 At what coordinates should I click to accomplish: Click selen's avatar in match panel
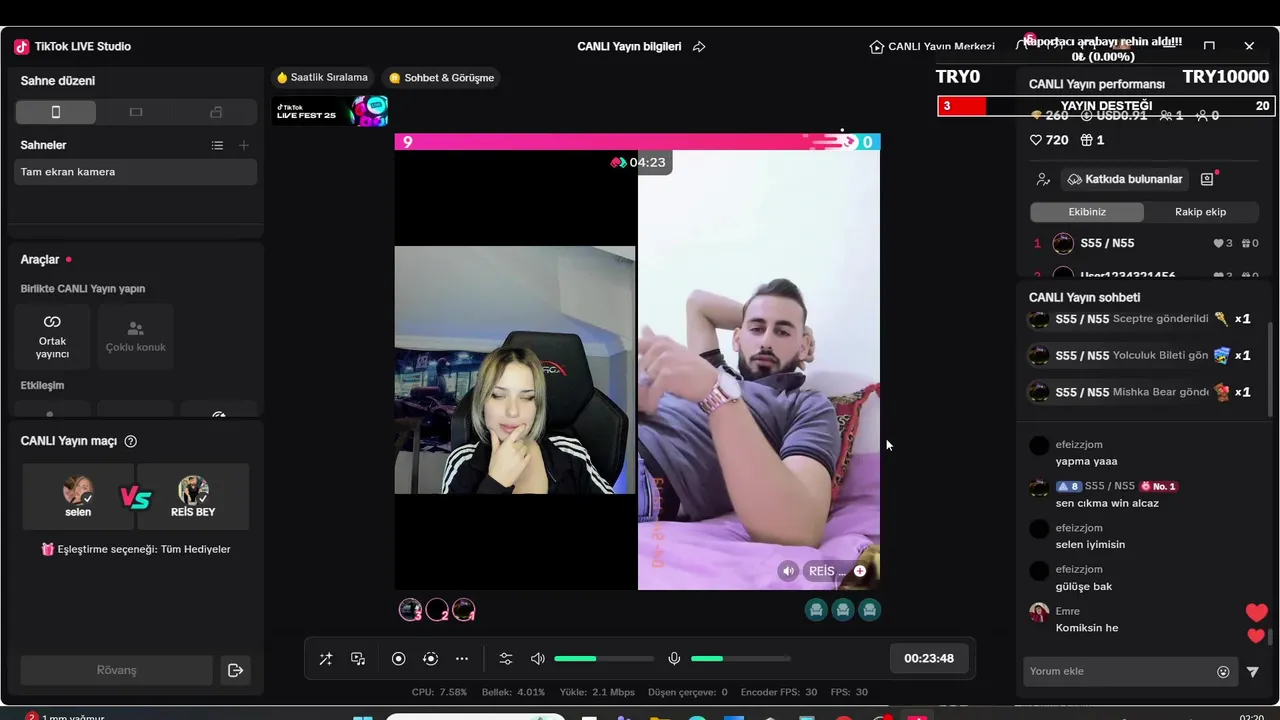(x=78, y=490)
